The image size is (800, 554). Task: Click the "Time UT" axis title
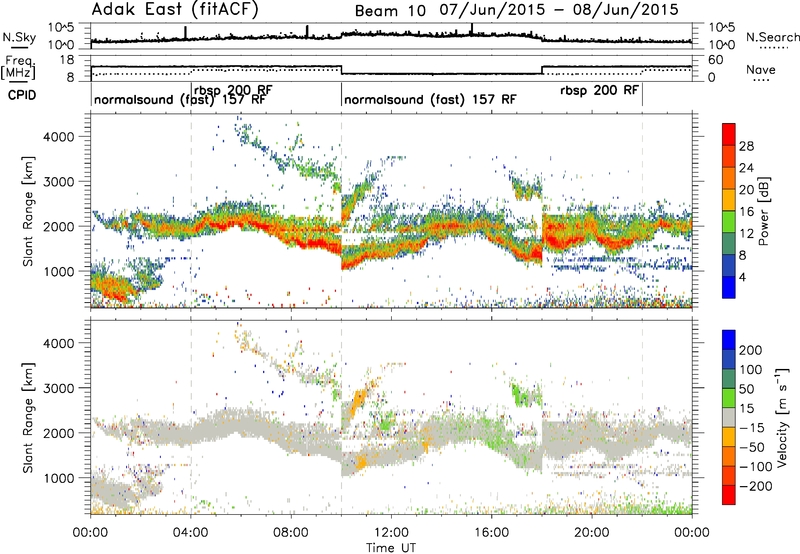pos(391,547)
